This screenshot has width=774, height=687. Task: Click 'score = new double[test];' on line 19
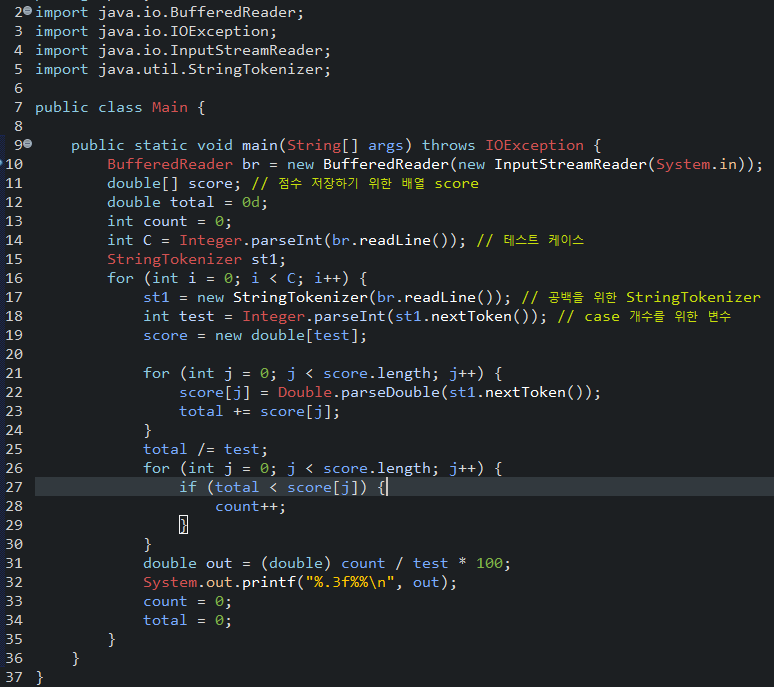[255, 336]
